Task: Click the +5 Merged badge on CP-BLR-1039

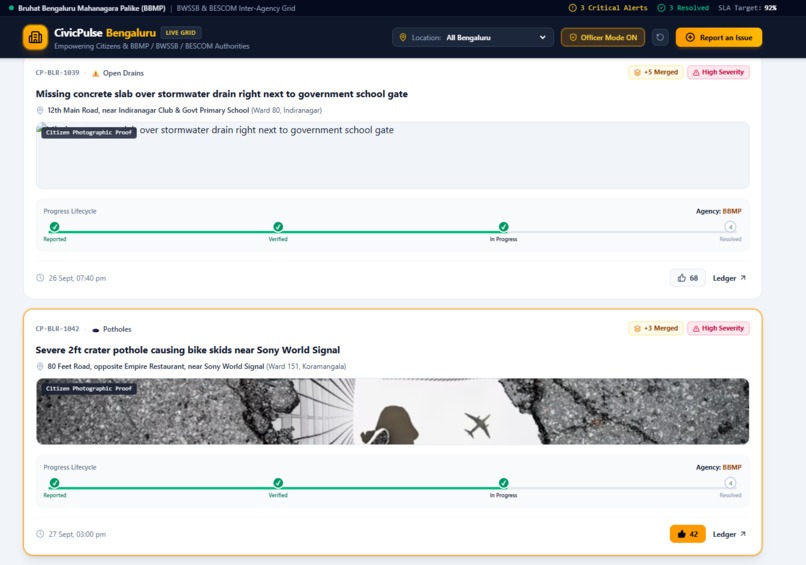Action: (656, 72)
